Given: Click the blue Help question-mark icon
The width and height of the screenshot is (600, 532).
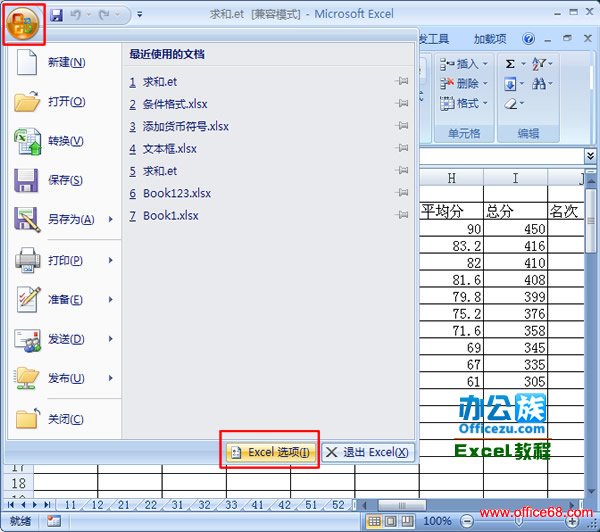Looking at the screenshot, I should (528, 39).
